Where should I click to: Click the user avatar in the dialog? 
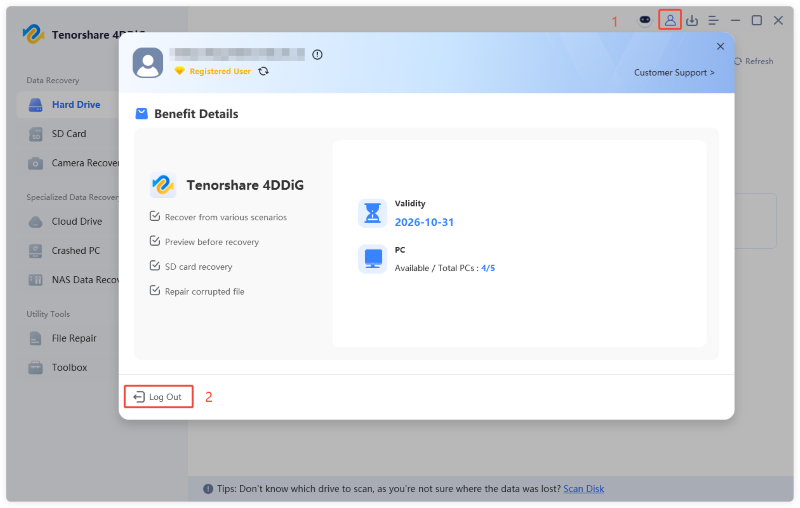(x=148, y=63)
